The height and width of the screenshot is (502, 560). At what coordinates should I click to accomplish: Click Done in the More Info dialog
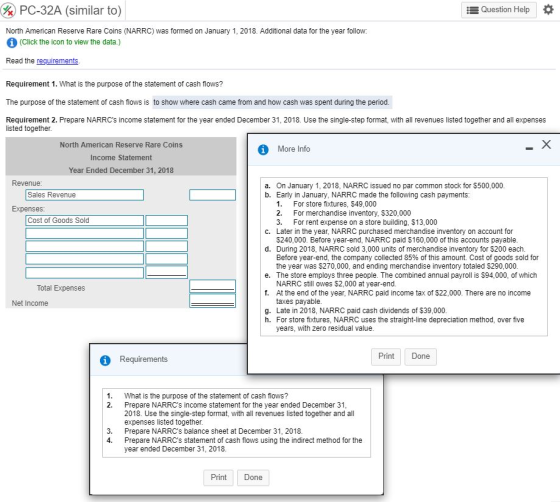(420, 356)
